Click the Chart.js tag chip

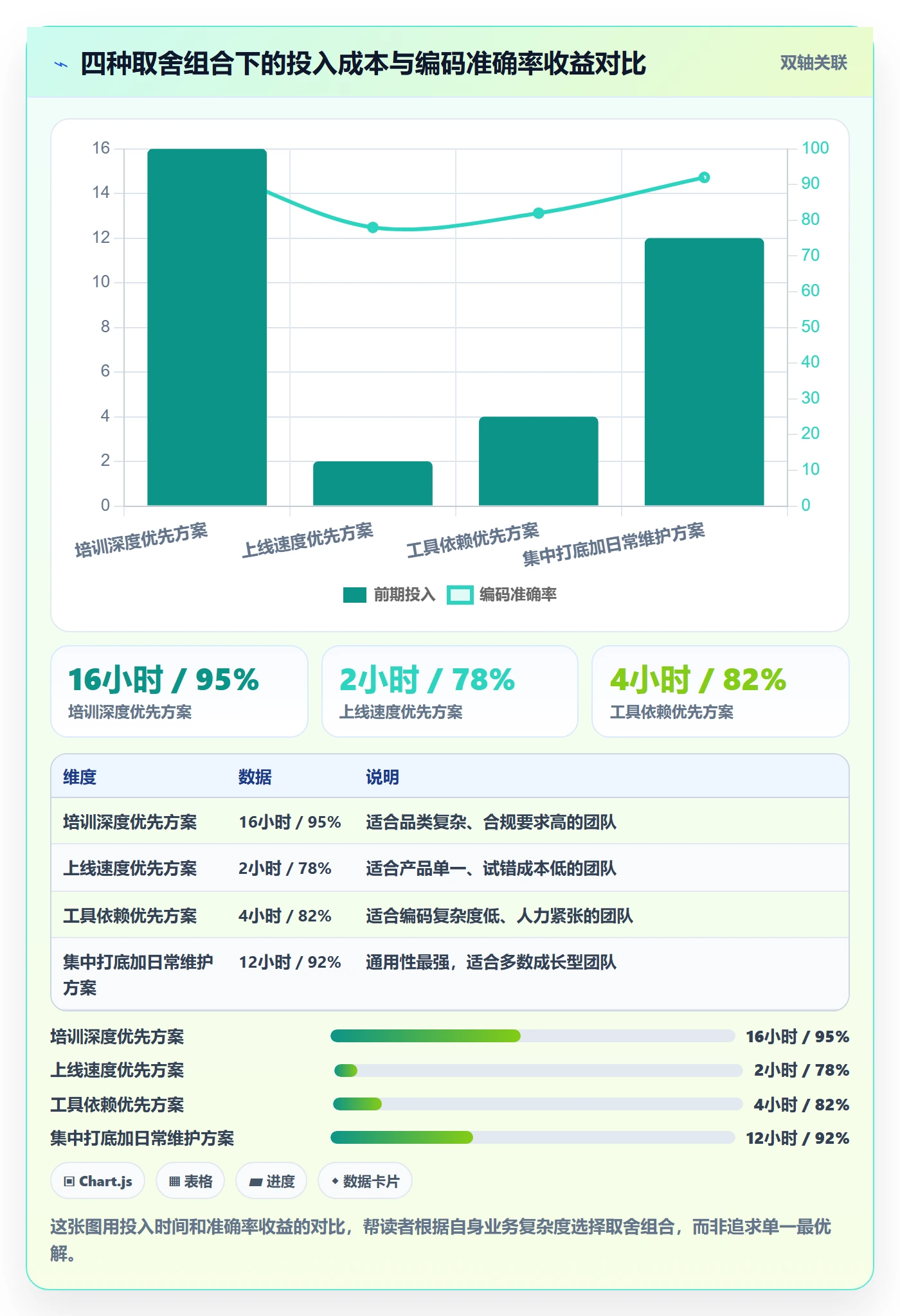[98, 1181]
